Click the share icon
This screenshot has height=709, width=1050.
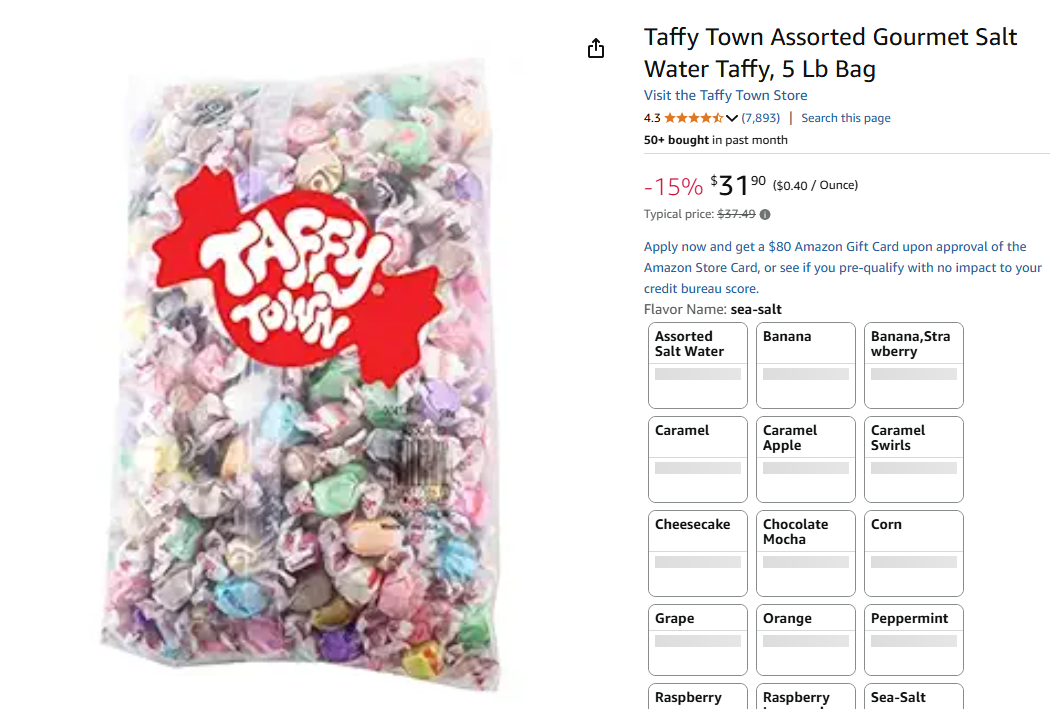click(x=596, y=48)
